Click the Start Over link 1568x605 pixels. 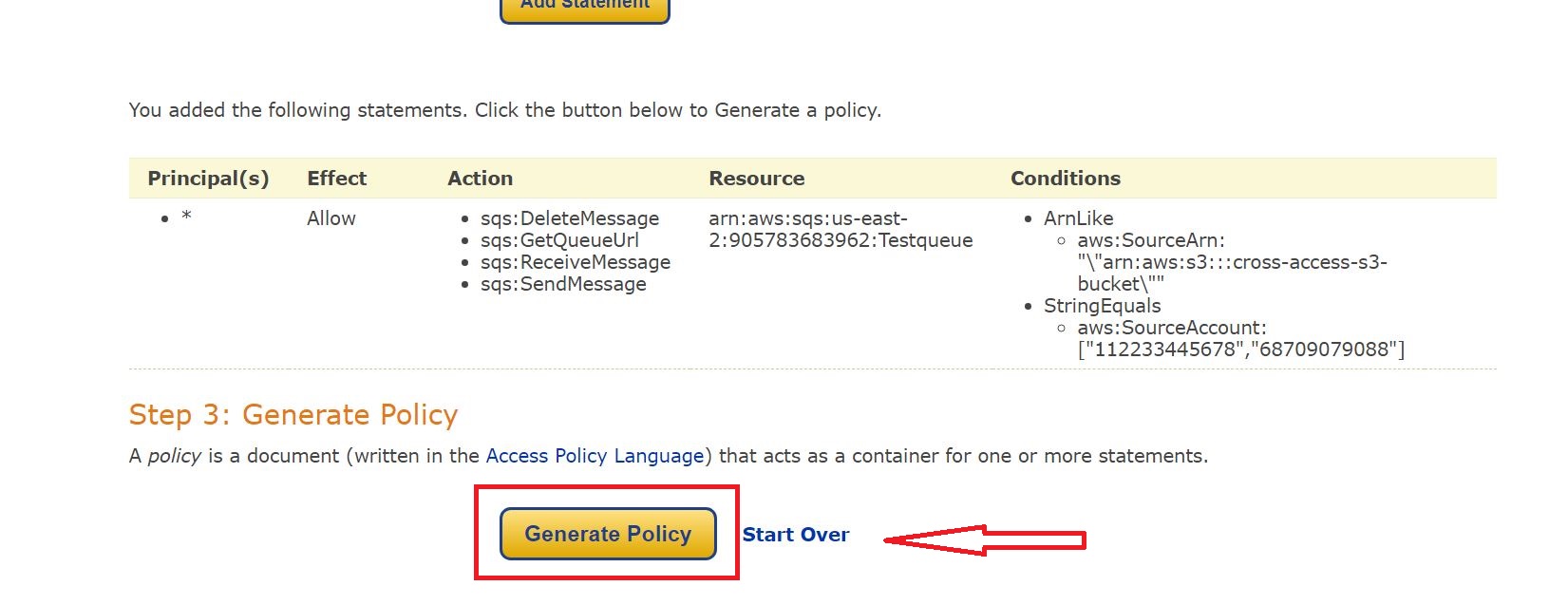coord(795,535)
